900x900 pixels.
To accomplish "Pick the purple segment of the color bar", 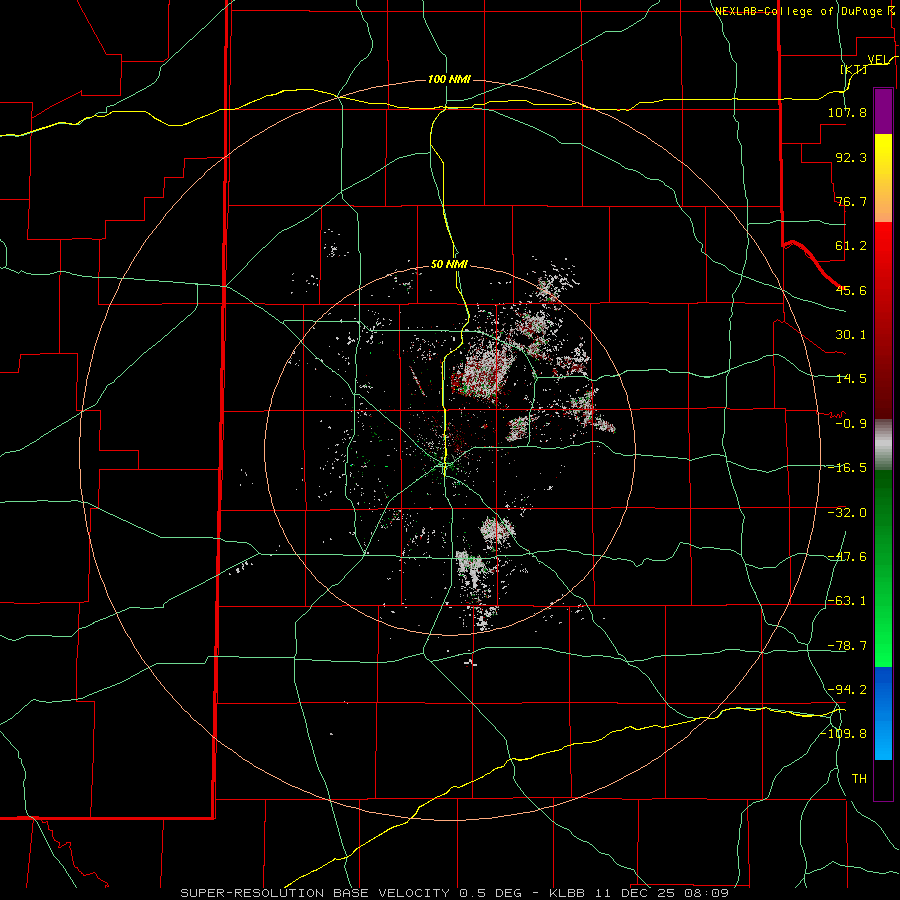I will click(x=883, y=111).
